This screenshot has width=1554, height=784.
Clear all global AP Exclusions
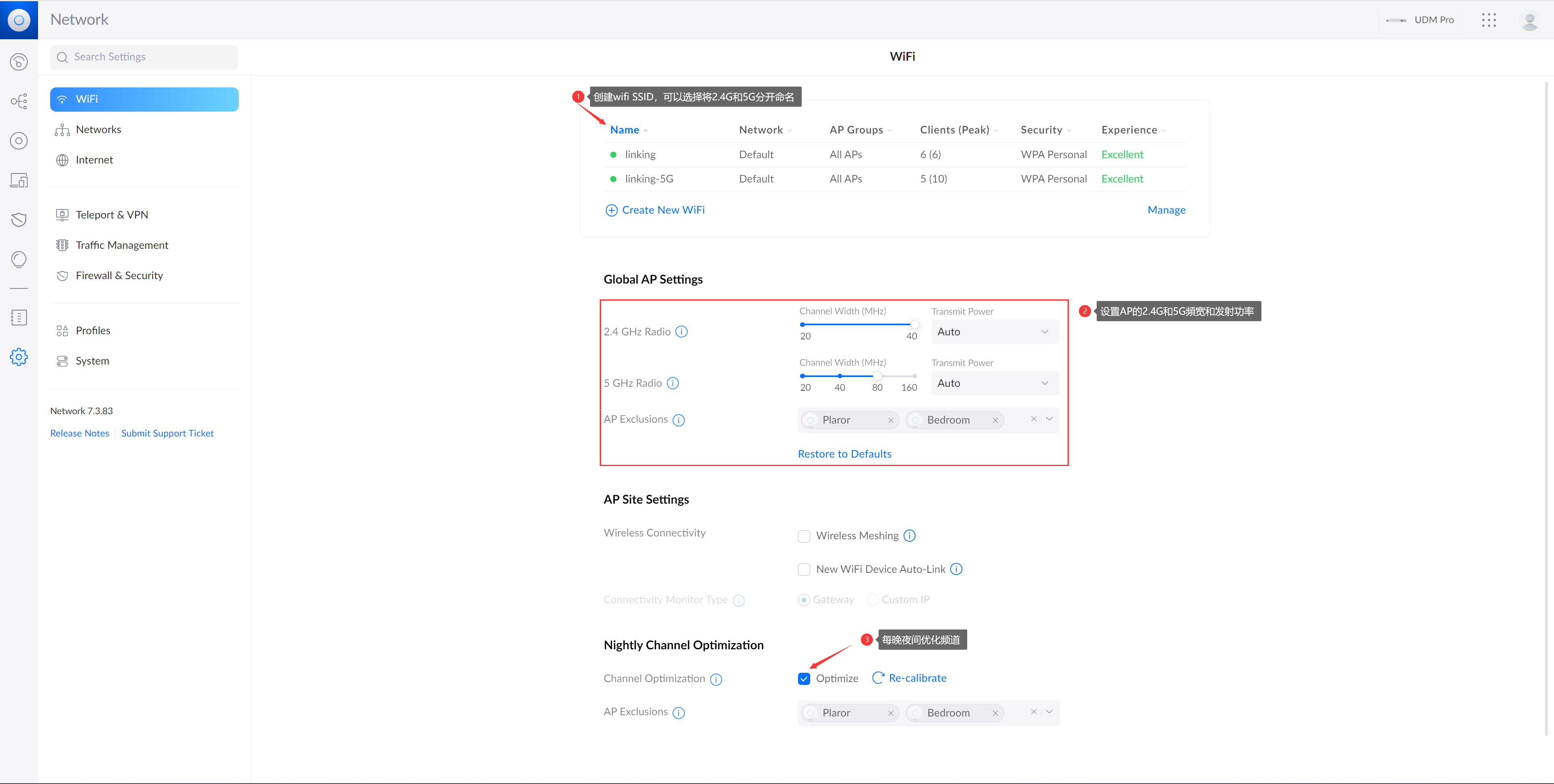[x=1034, y=419]
